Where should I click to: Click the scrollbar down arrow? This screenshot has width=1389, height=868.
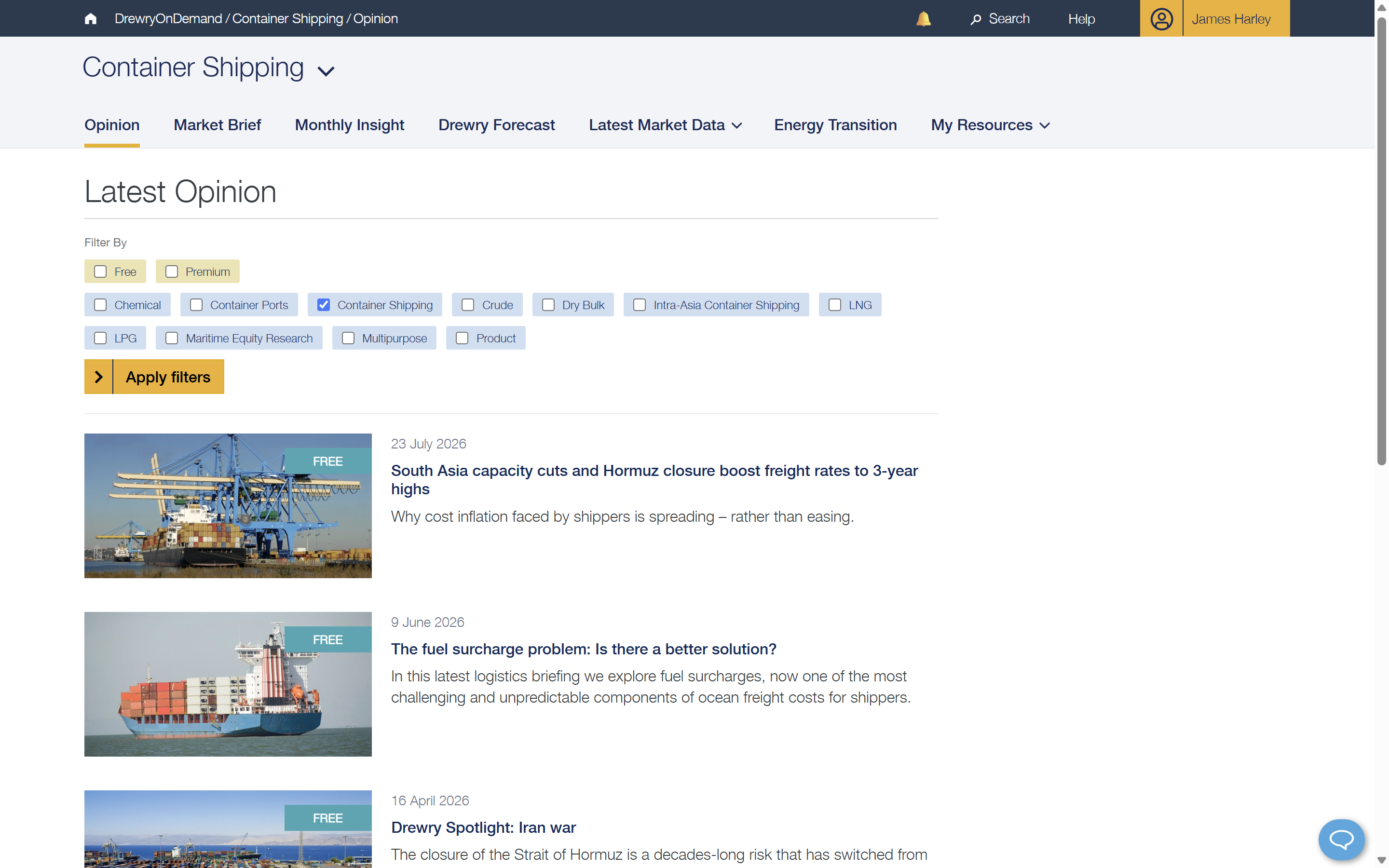(x=1382, y=861)
